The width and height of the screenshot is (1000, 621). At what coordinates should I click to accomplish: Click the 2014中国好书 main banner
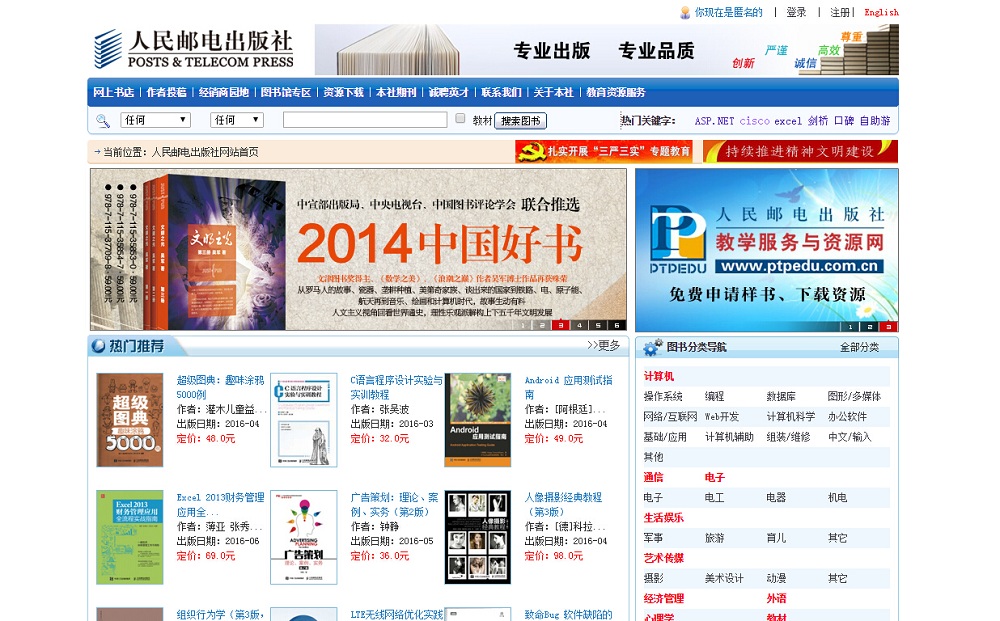[x=358, y=249]
